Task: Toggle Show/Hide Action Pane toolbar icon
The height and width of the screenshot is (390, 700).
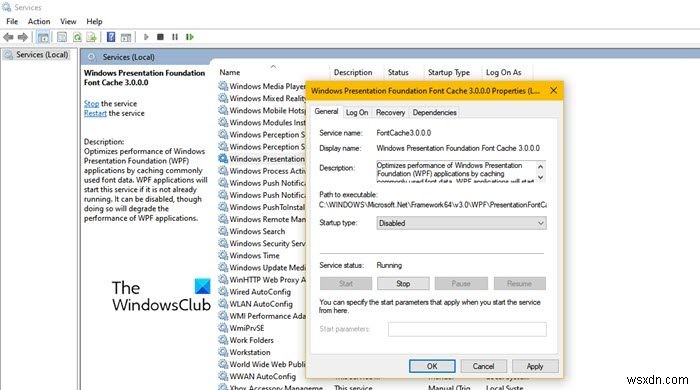Action: click(x=126, y=37)
